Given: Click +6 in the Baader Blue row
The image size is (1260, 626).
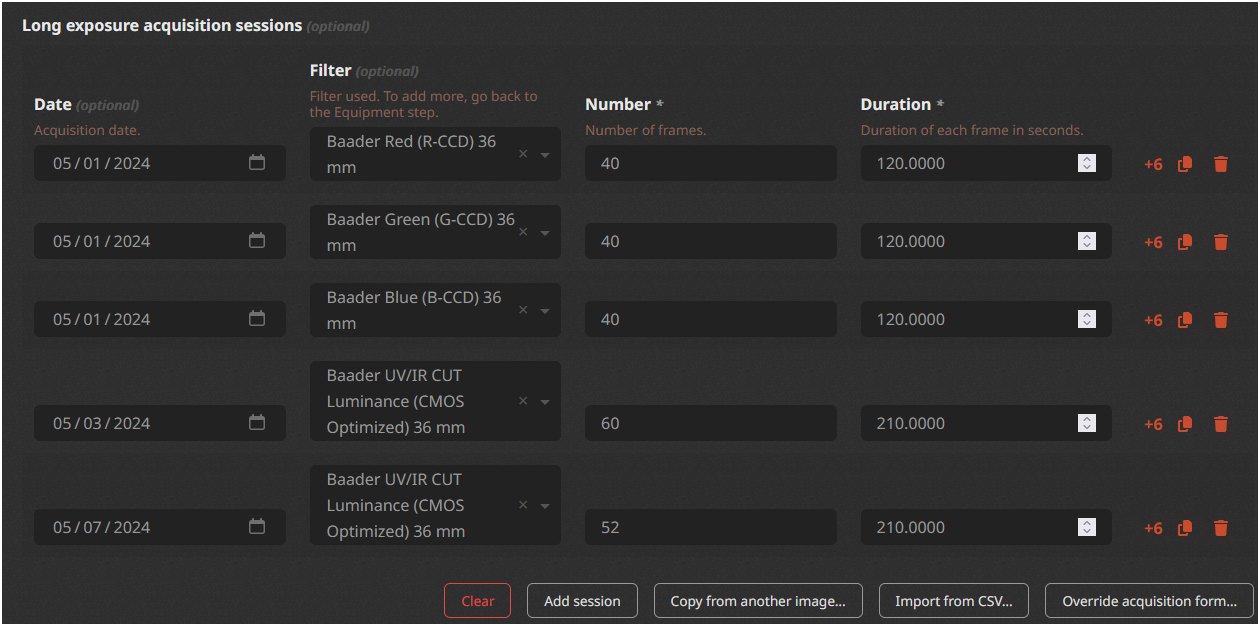Looking at the screenshot, I should click(1153, 320).
